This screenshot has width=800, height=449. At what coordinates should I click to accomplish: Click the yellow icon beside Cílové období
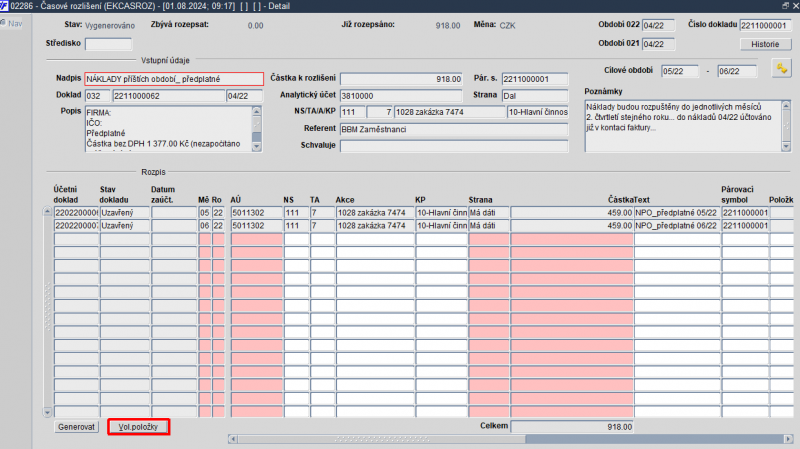coord(781,67)
